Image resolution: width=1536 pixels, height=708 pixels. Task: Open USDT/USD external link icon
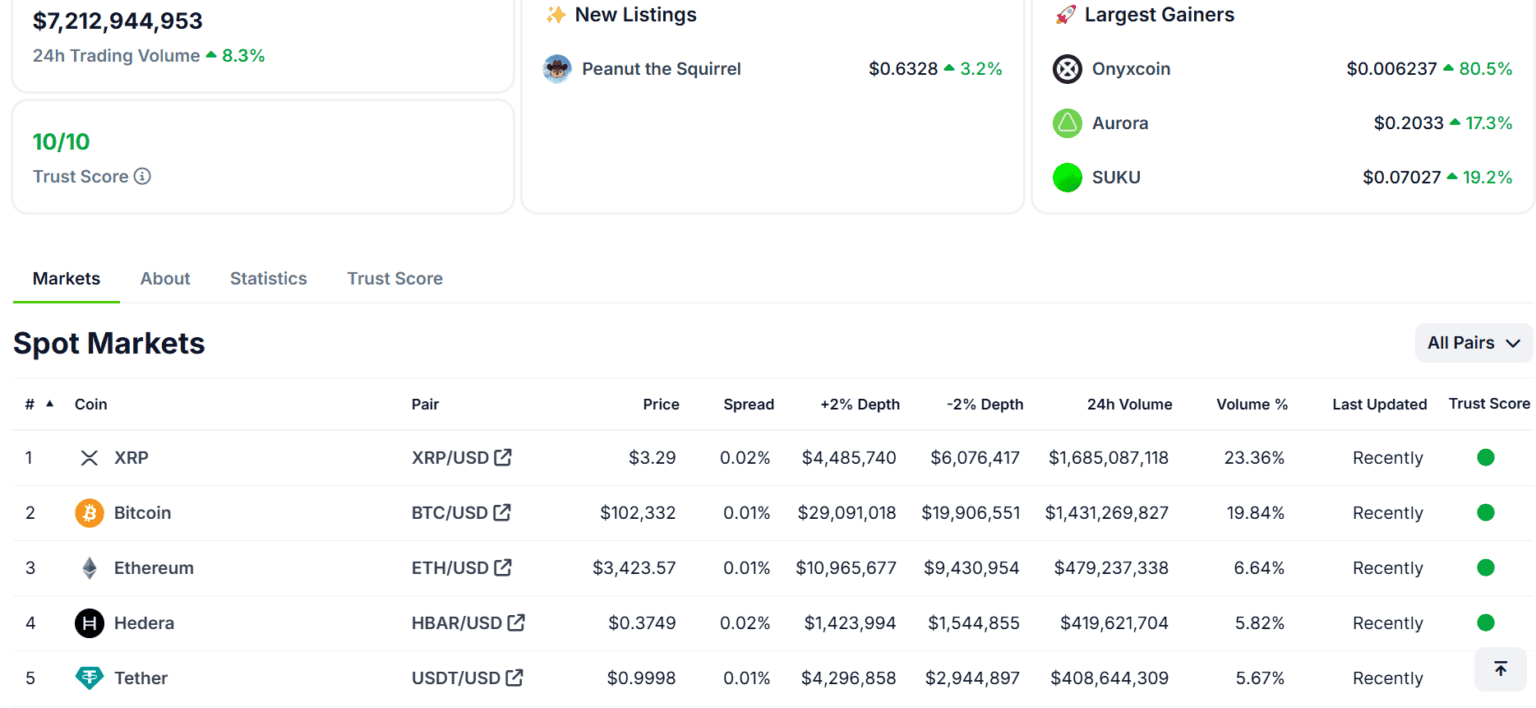[514, 677]
